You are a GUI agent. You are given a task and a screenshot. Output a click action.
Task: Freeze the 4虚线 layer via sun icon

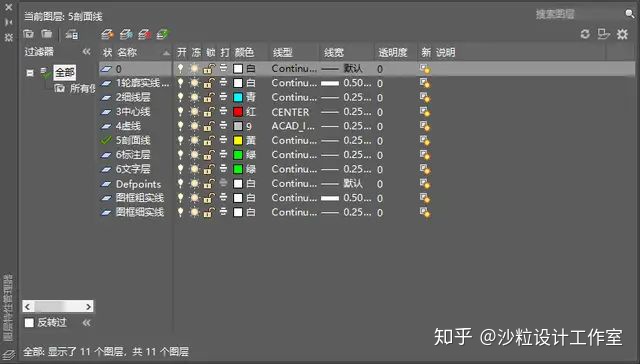[195, 126]
